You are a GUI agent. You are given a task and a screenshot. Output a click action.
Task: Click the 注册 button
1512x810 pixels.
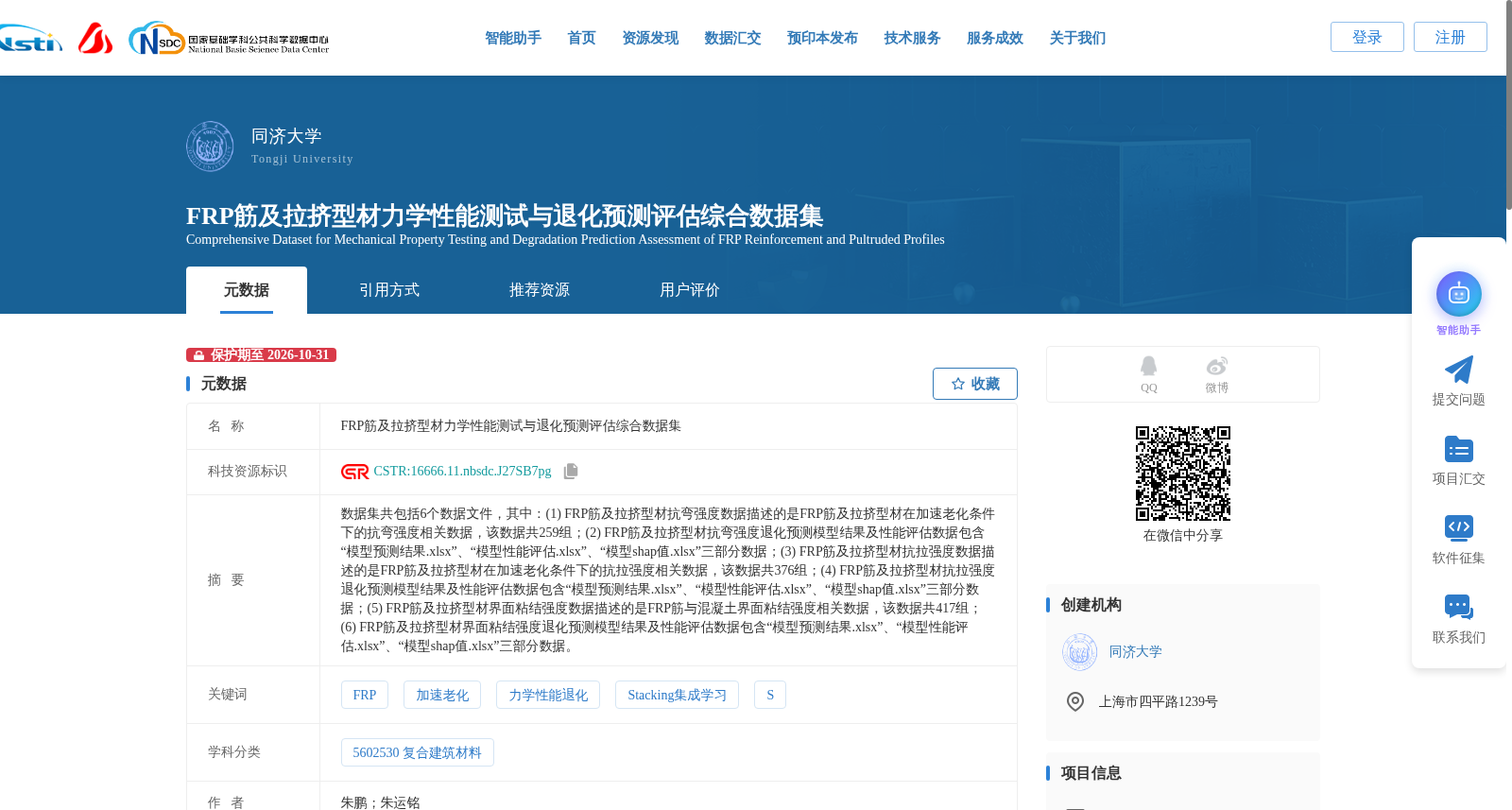point(1451,37)
